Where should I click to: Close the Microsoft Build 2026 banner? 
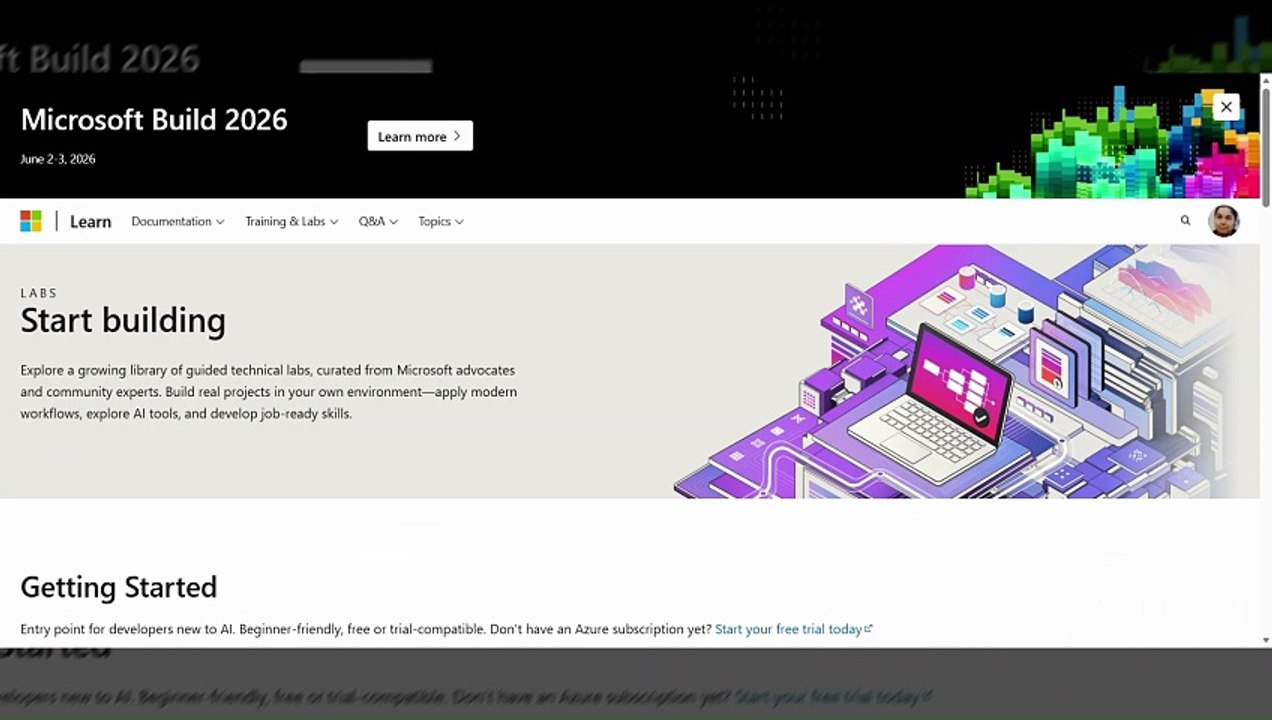(1226, 107)
